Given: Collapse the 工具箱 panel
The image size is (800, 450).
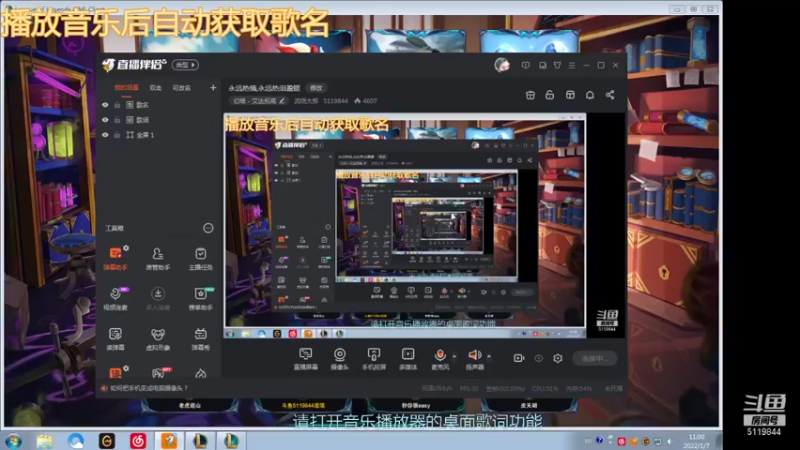Looking at the screenshot, I should point(208,228).
